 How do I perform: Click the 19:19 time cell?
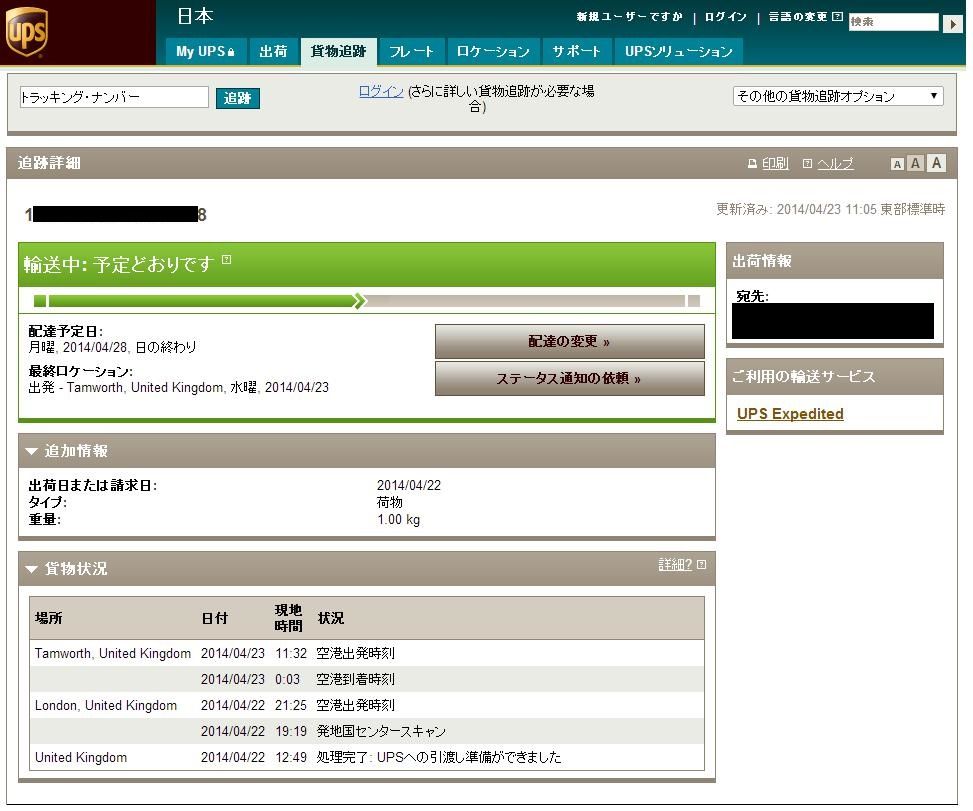click(291, 732)
